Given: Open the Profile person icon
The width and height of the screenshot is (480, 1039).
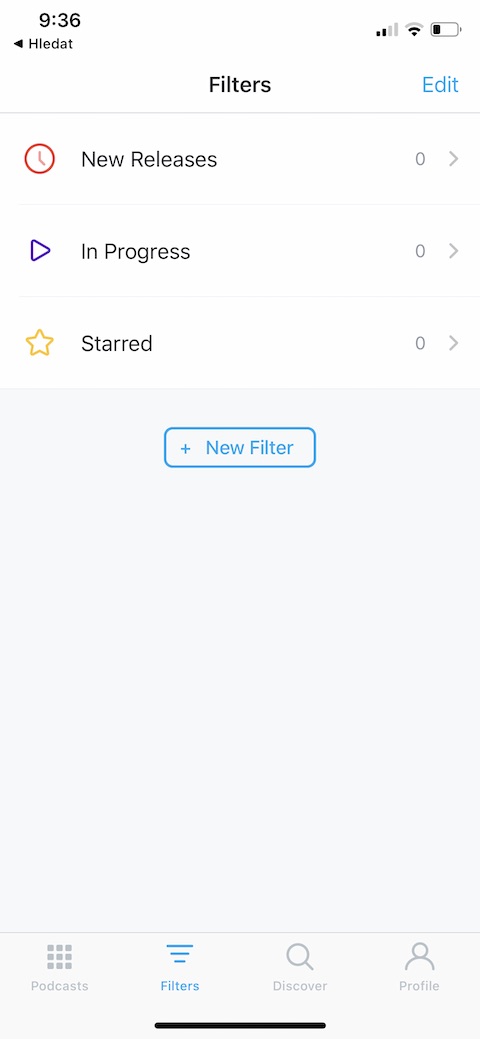Looking at the screenshot, I should pos(419,957).
